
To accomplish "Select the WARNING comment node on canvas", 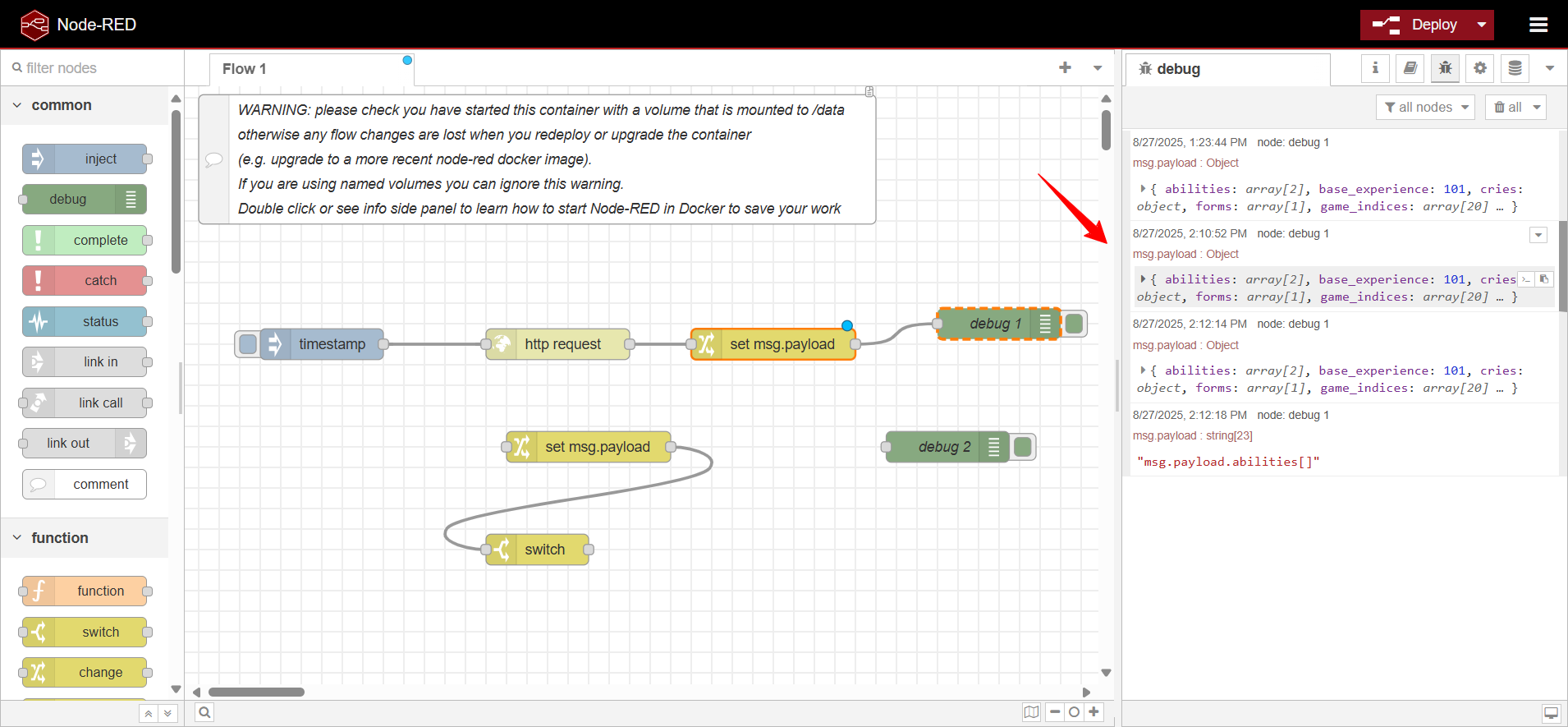I will [537, 159].
